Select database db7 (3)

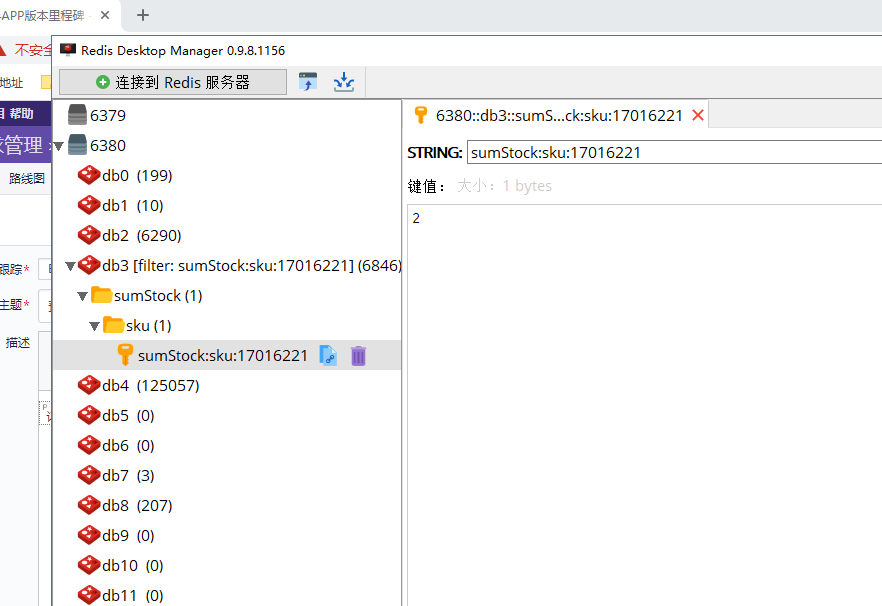click(x=128, y=475)
